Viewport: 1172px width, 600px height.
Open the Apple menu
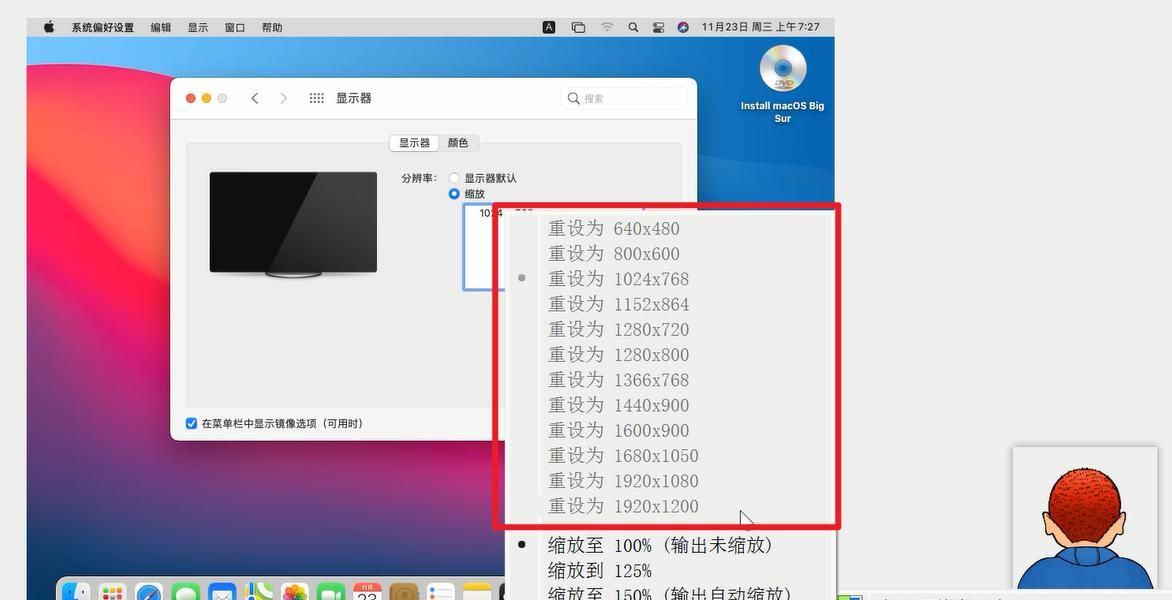point(48,27)
